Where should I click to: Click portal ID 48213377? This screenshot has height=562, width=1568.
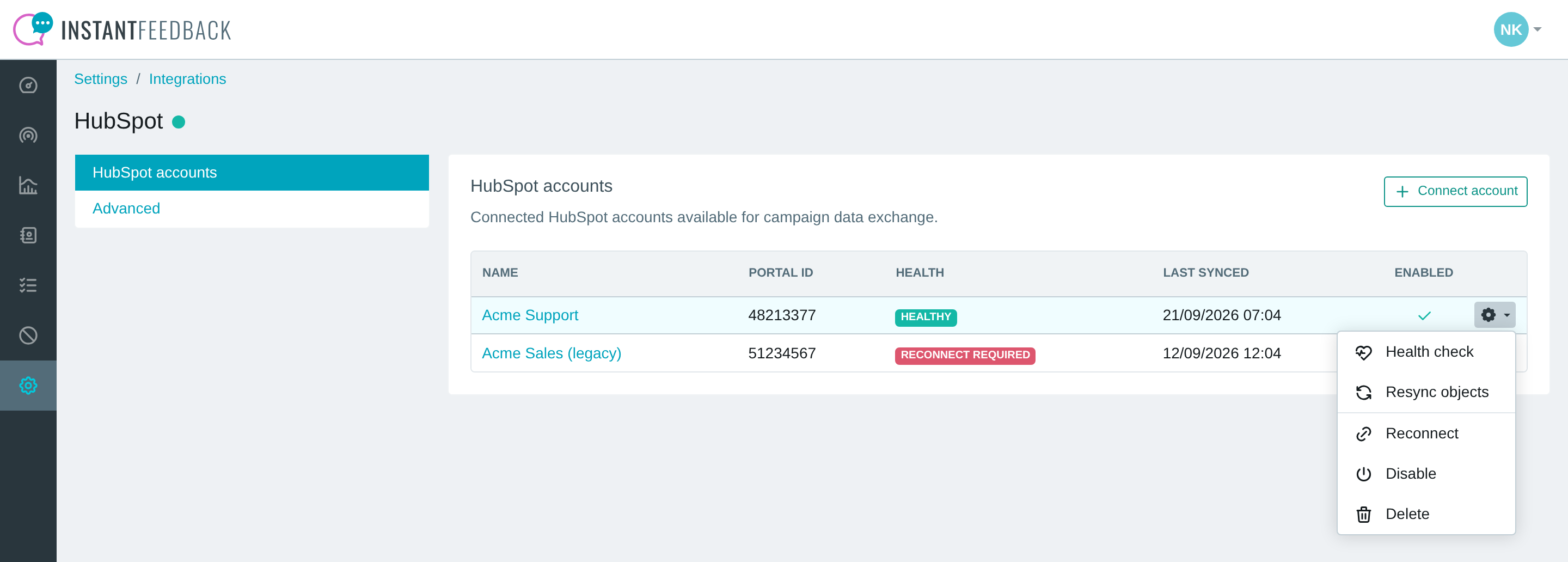pos(782,315)
